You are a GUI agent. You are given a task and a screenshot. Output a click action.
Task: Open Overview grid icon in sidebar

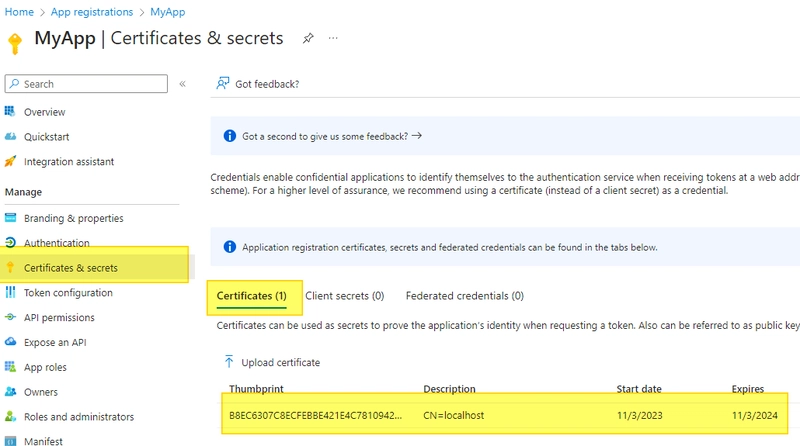click(10, 111)
